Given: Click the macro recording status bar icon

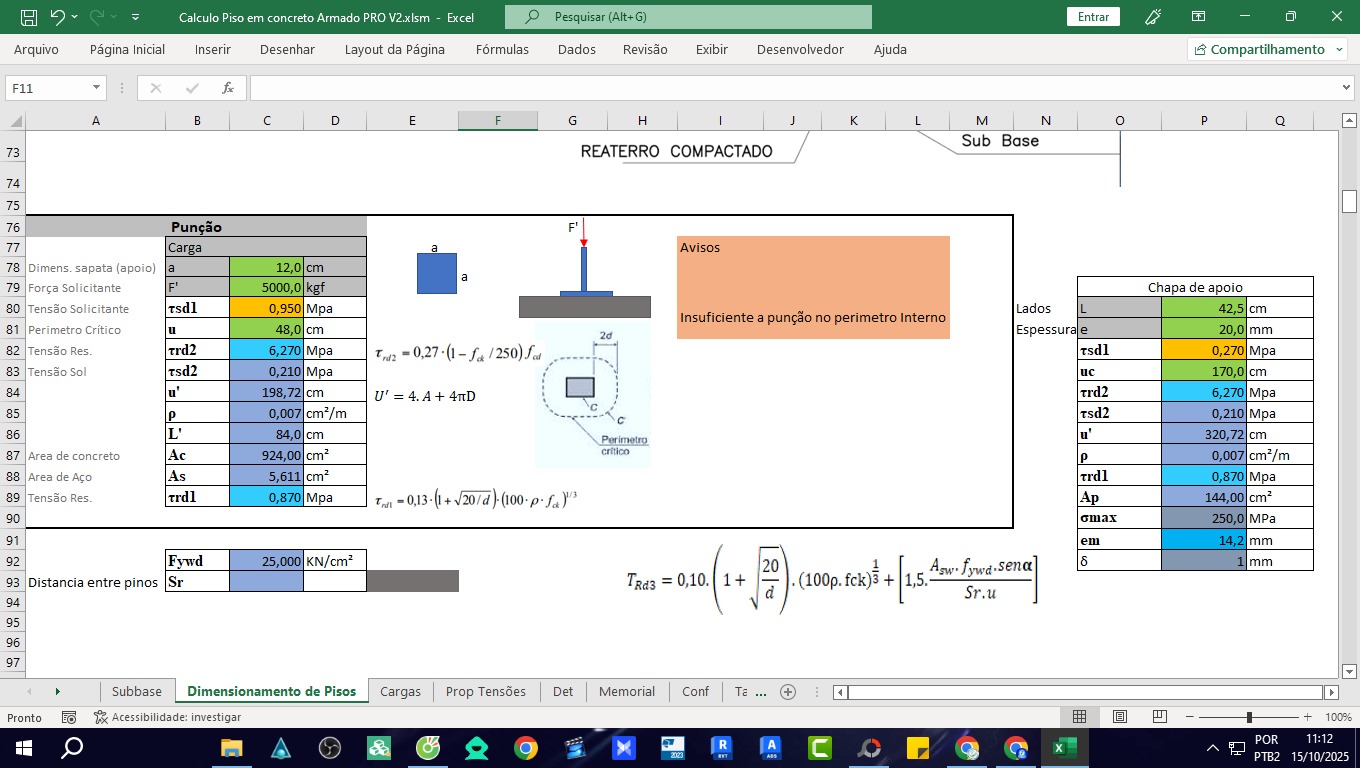Looking at the screenshot, I should click(x=69, y=717).
